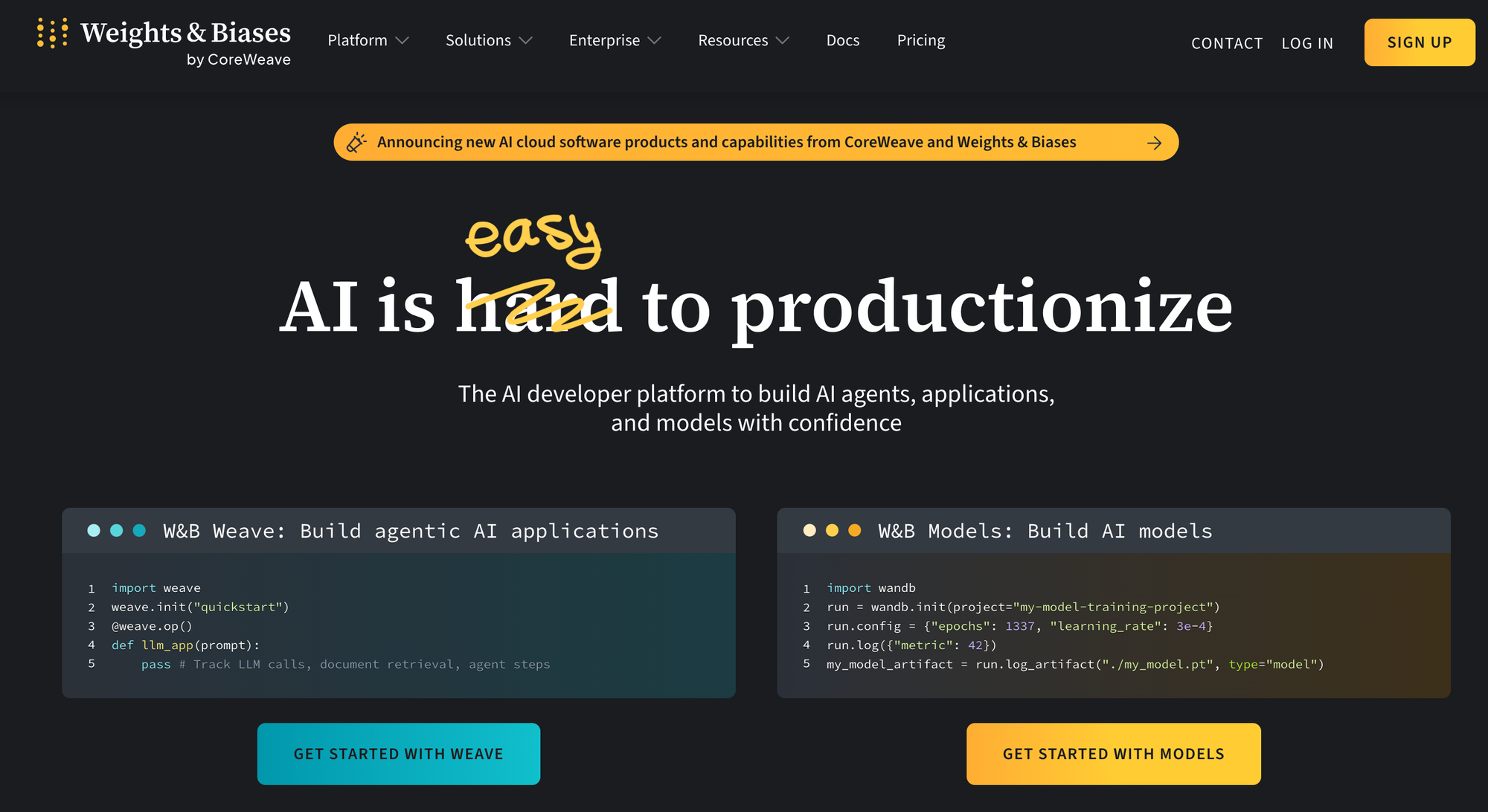Screen dimensions: 1488x812
Task: Click the 'import wandb' code line
Action: (x=871, y=588)
